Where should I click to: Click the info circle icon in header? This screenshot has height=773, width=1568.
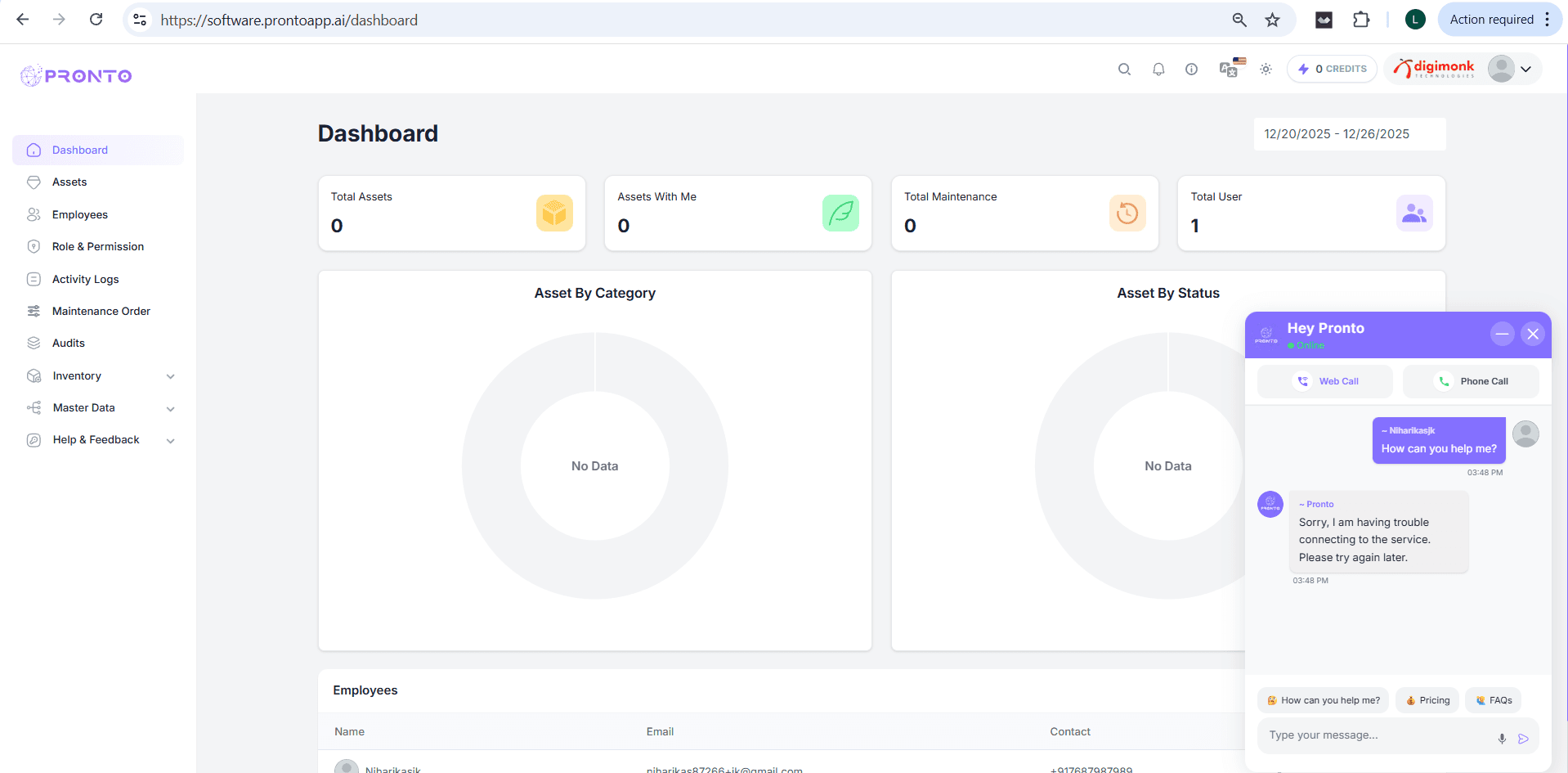pos(1191,70)
